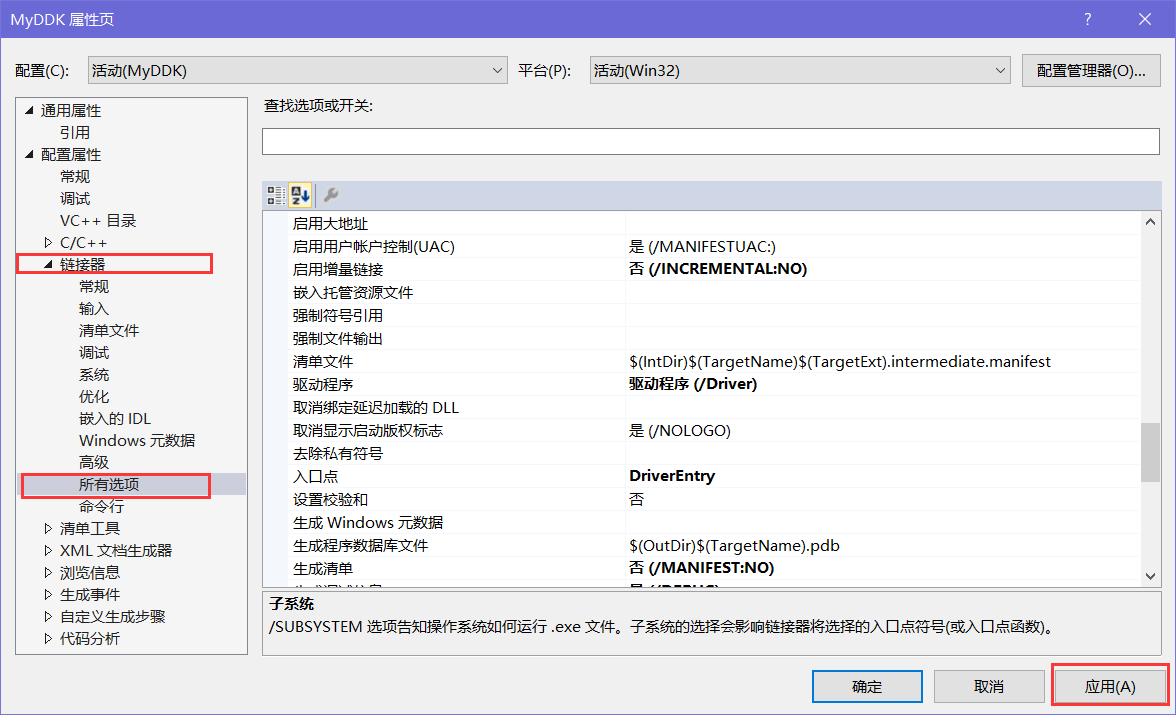Select VC++ 目录 in the tree
Viewport: 1176px width, 715px height.
(x=98, y=221)
